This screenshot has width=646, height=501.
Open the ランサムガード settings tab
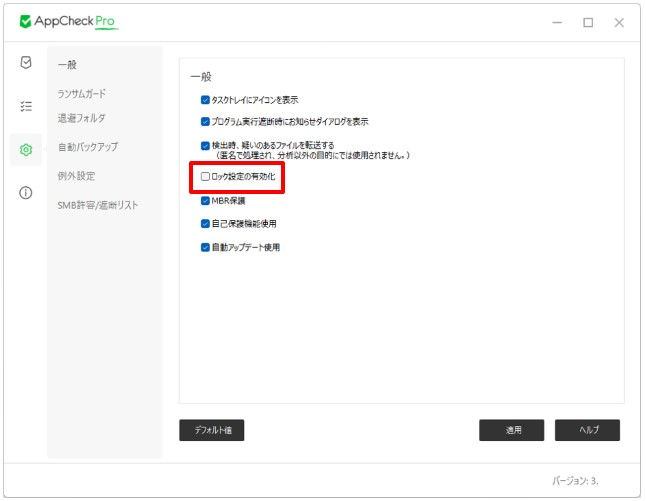[x=81, y=93]
